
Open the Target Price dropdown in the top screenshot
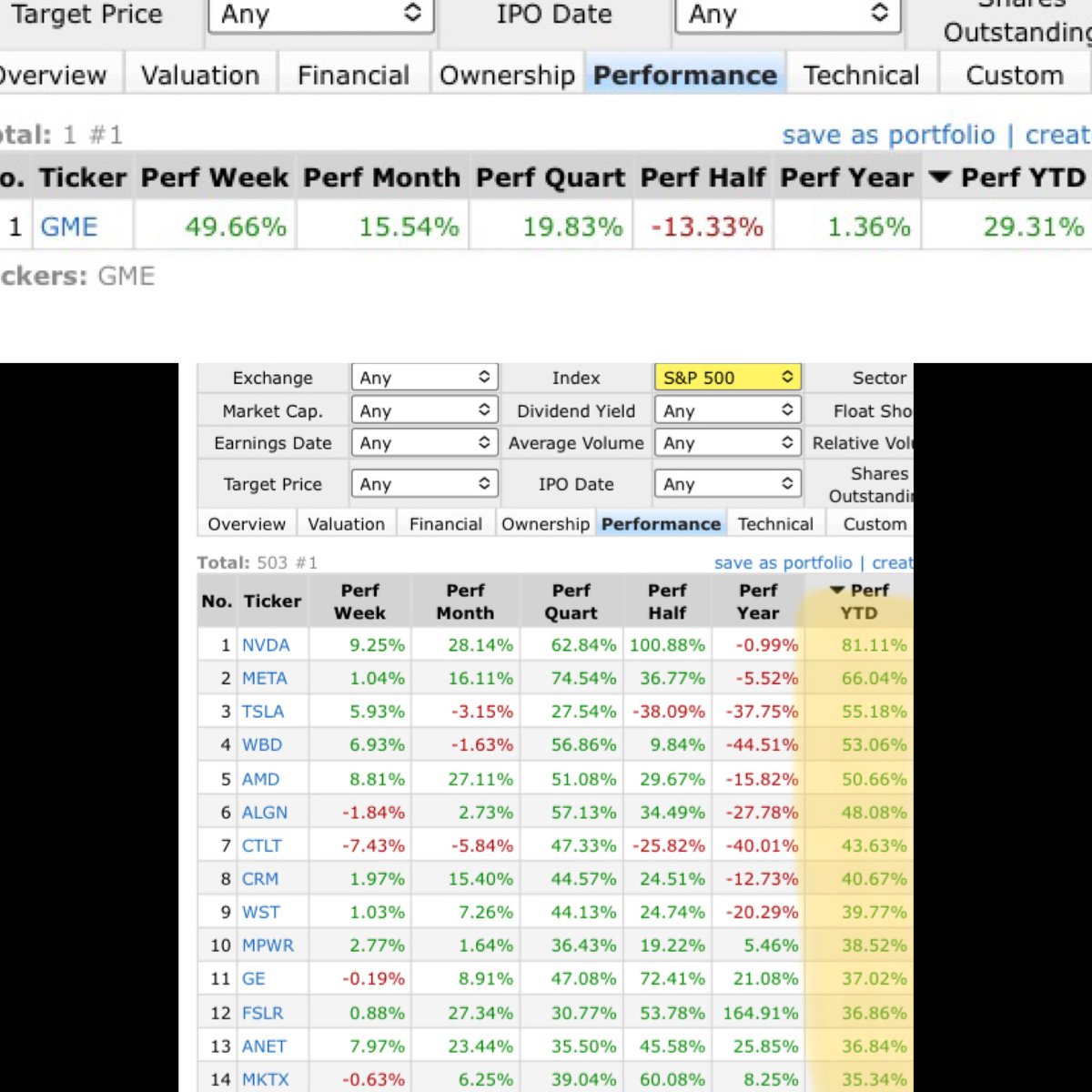click(320, 15)
